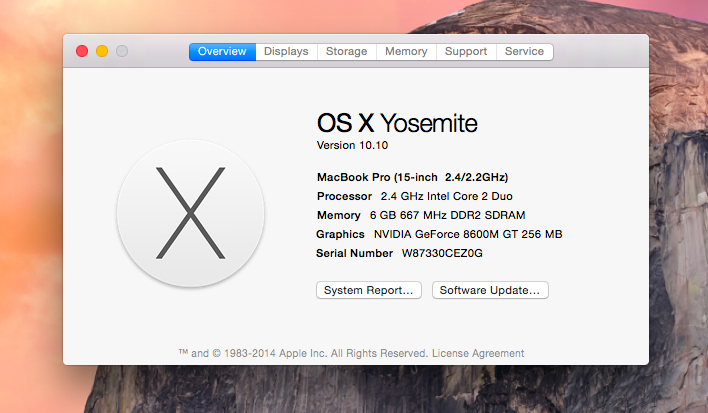Switch to the Memory tab
Image resolution: width=708 pixels, height=413 pixels.
click(x=406, y=51)
